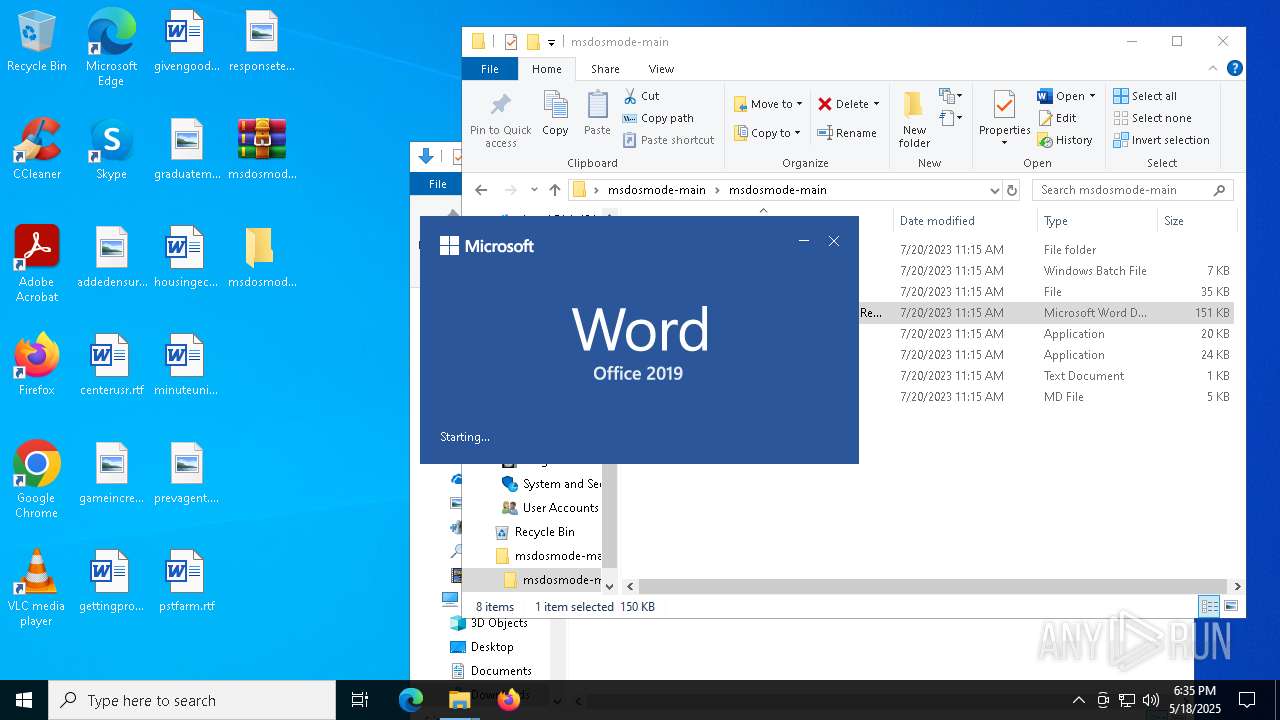Image resolution: width=1280 pixels, height=720 pixels.
Task: Open VLC media player desktop icon
Action: [37, 588]
